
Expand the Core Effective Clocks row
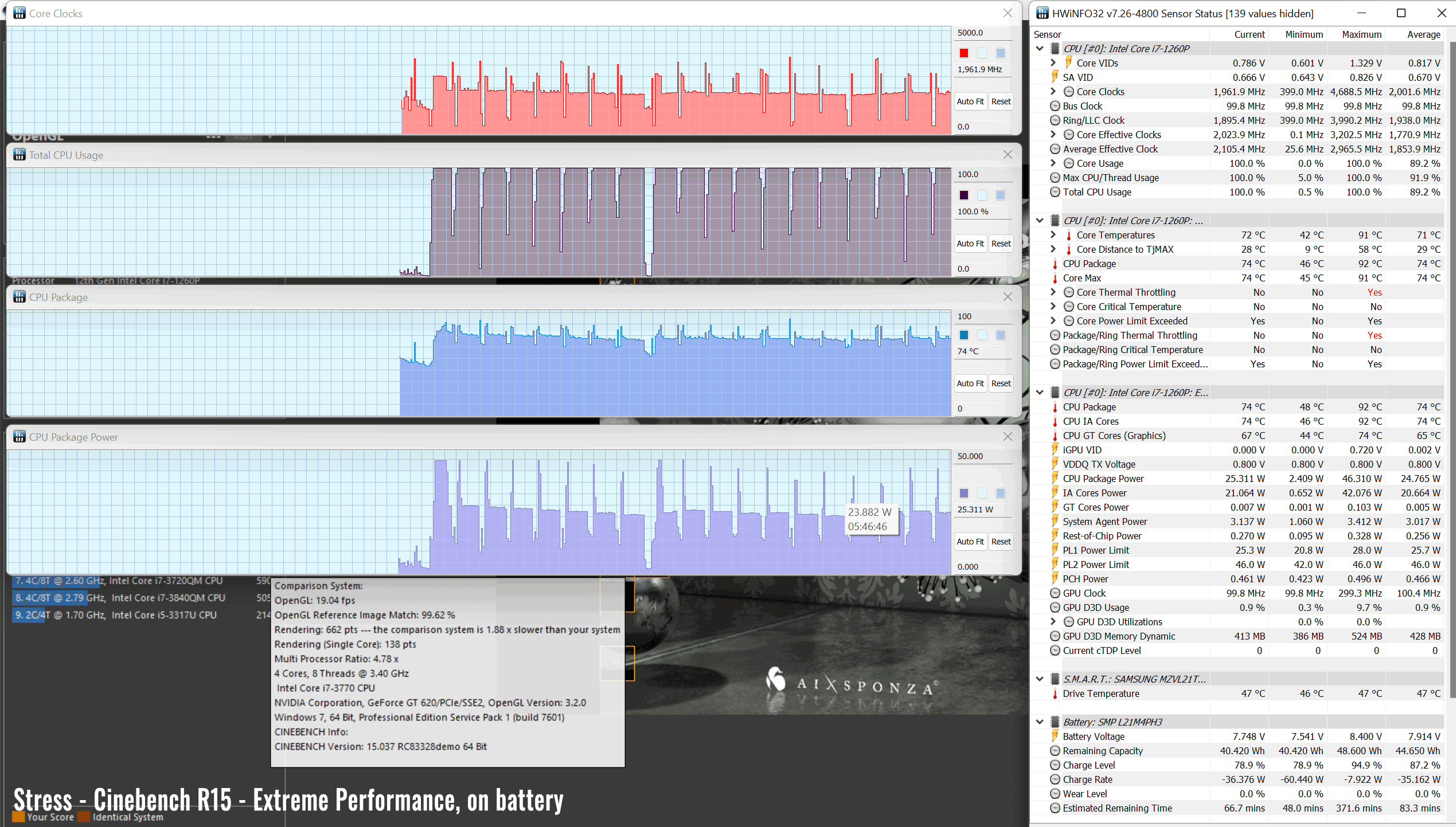click(1053, 135)
